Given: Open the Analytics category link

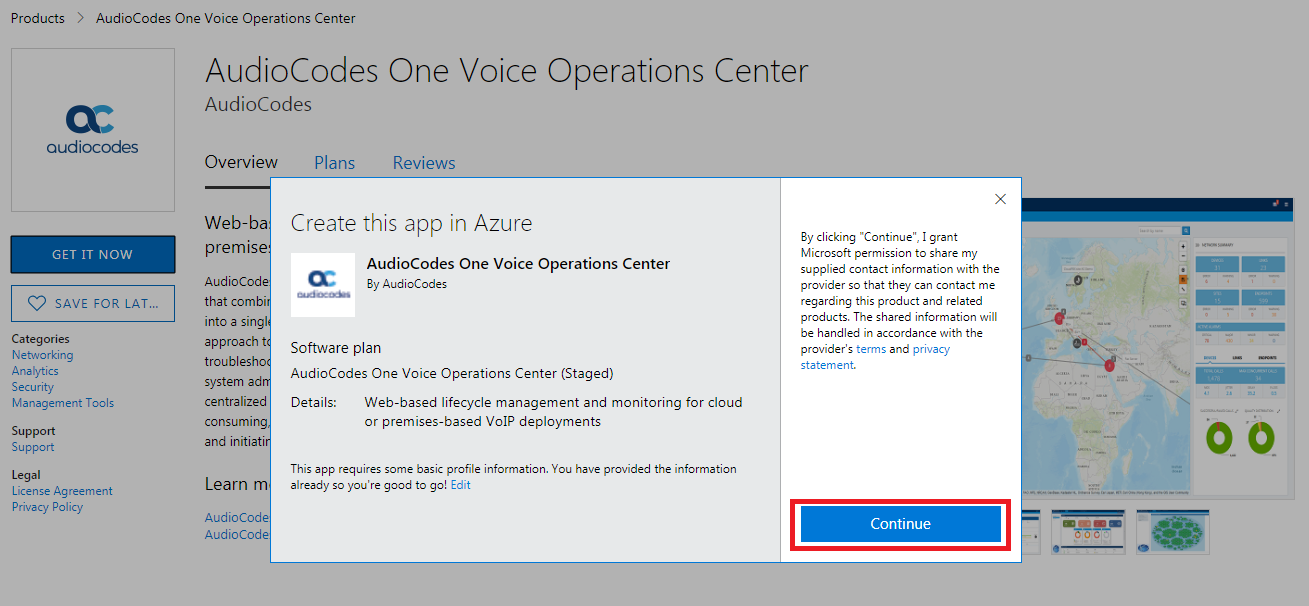Looking at the screenshot, I should pos(34,370).
